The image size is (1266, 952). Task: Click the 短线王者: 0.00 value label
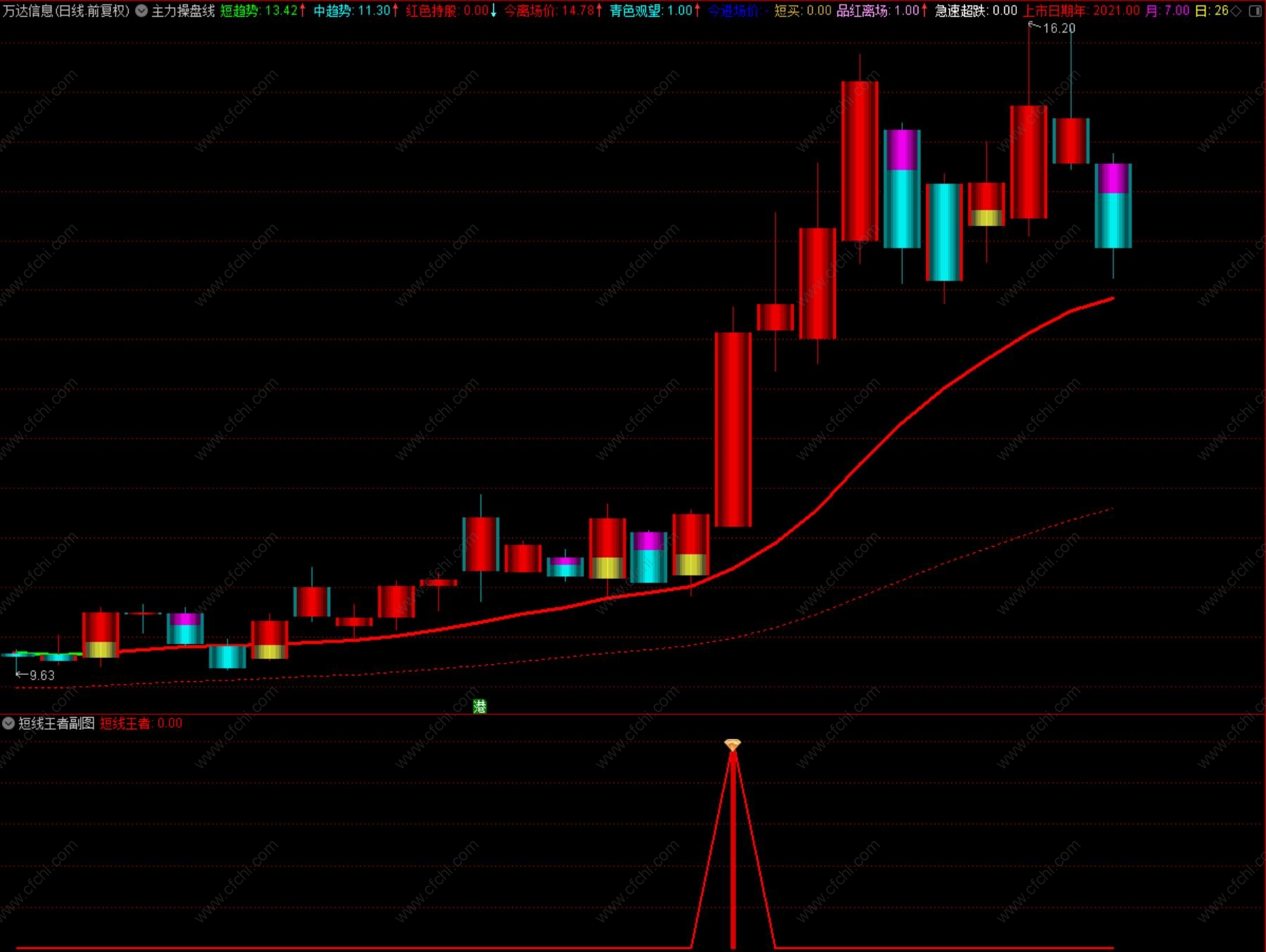pyautogui.click(x=141, y=723)
